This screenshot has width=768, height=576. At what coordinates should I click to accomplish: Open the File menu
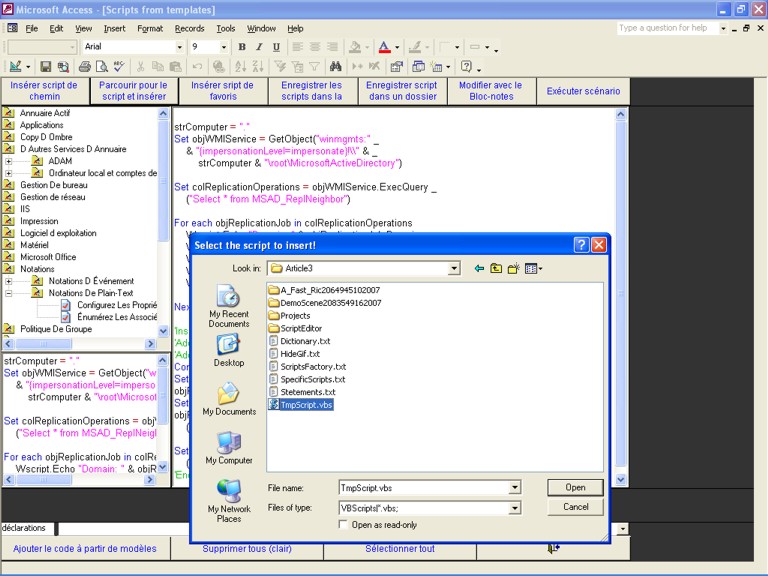coord(31,28)
